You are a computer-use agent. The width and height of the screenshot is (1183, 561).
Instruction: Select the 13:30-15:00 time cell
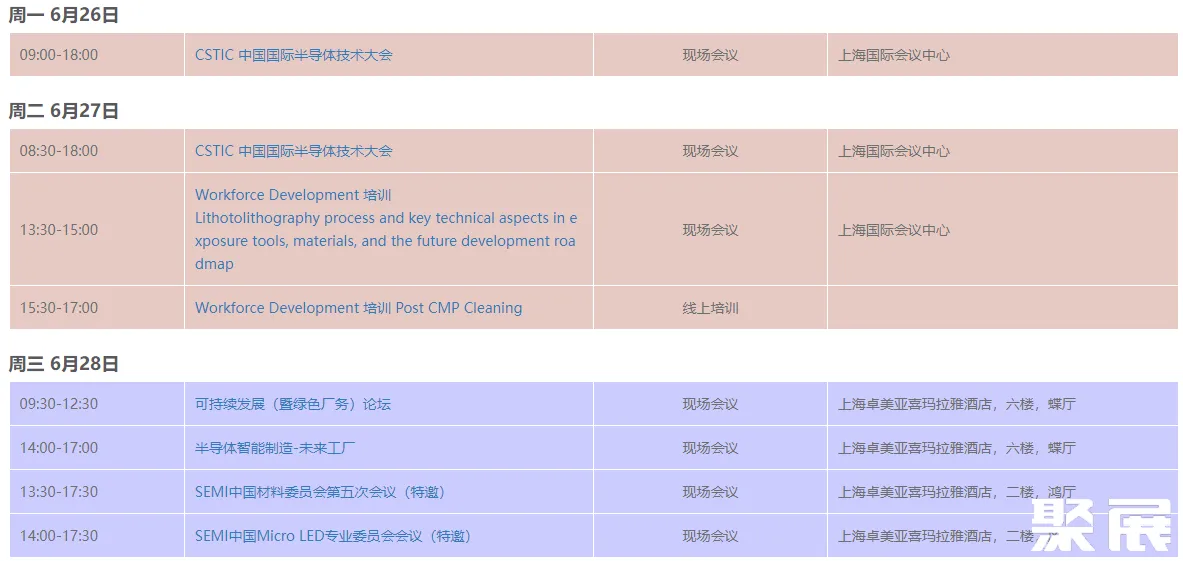point(59,230)
